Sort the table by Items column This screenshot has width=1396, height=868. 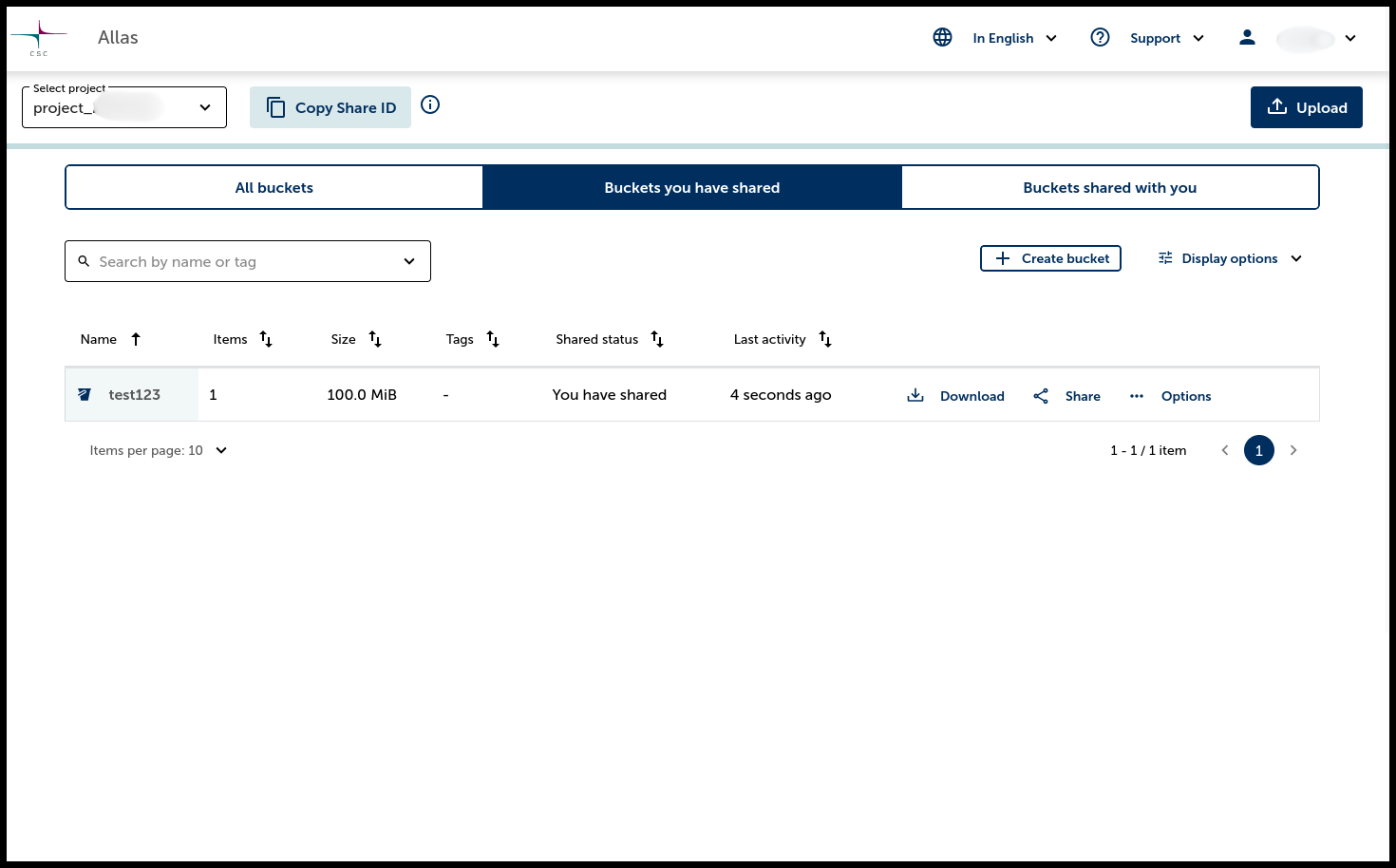point(266,339)
